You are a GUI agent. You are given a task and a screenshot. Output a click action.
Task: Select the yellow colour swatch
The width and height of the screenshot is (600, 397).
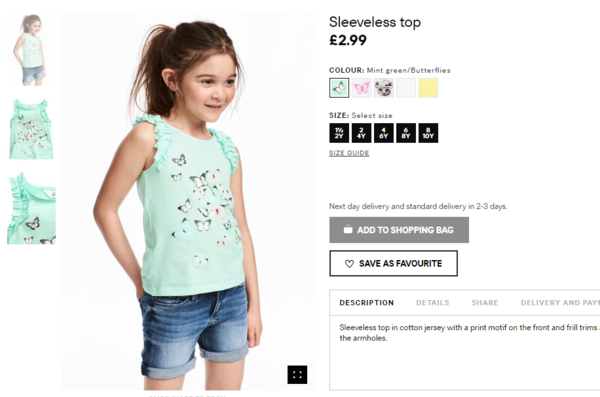(x=428, y=88)
